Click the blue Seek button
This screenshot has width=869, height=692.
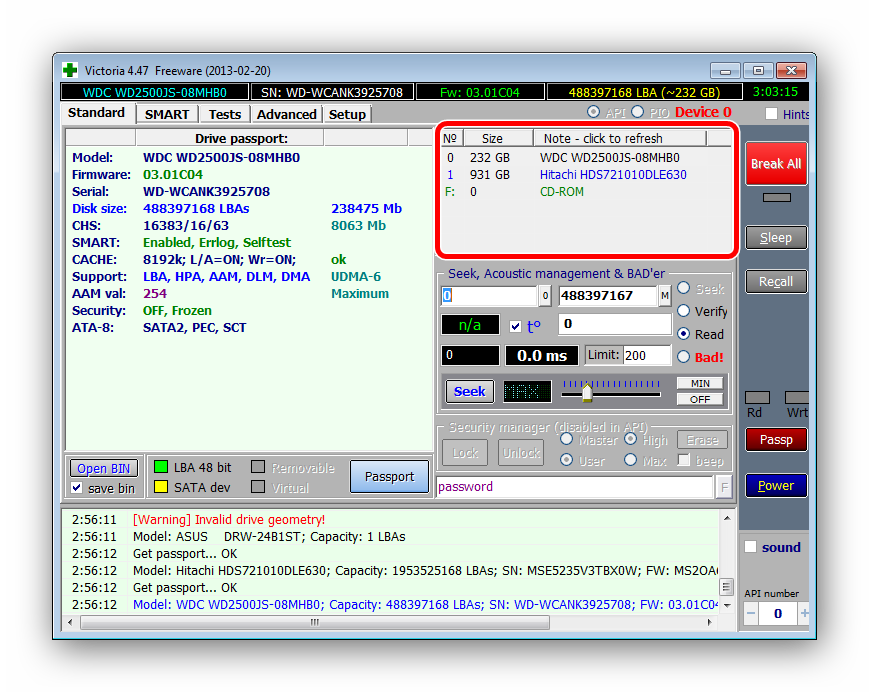(x=469, y=391)
